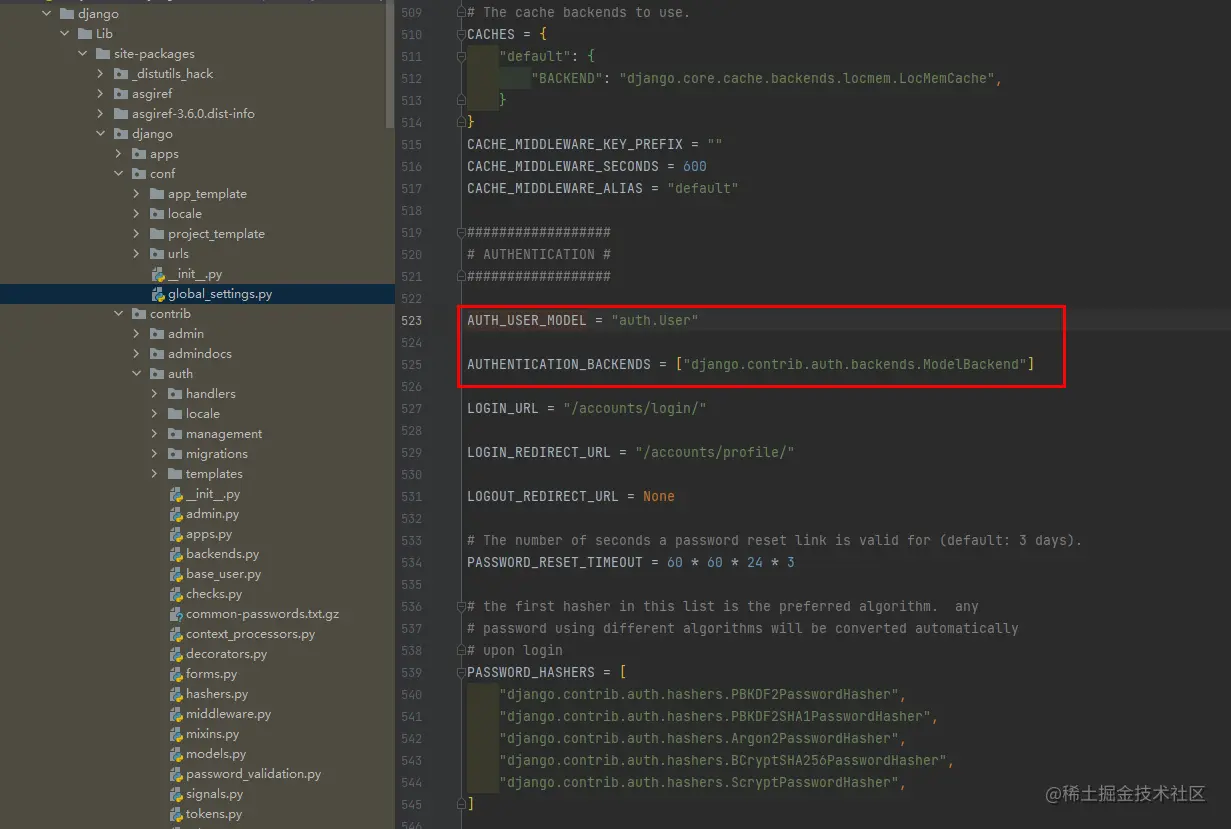Expand the project_template folder
Viewport: 1231px width, 829px height.
click(137, 234)
